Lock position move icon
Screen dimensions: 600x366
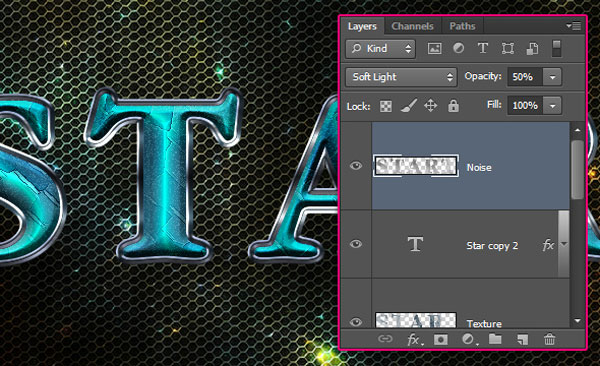tap(430, 106)
